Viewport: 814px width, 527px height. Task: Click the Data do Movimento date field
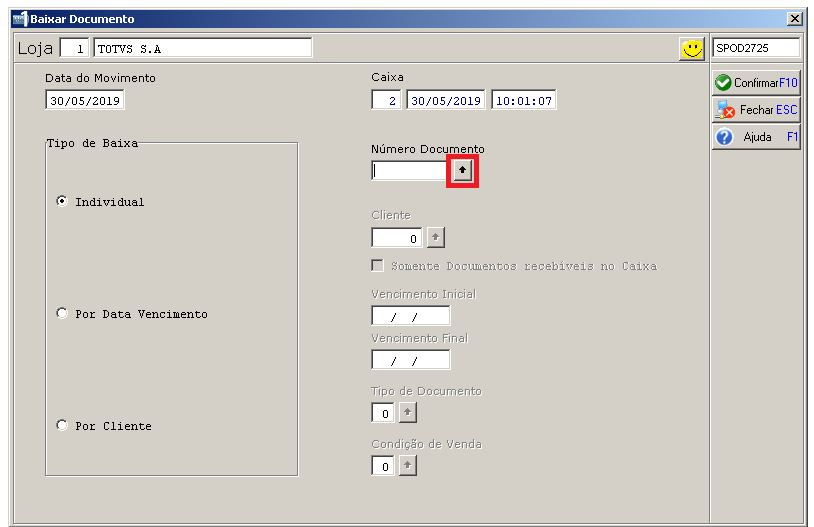click(x=85, y=100)
